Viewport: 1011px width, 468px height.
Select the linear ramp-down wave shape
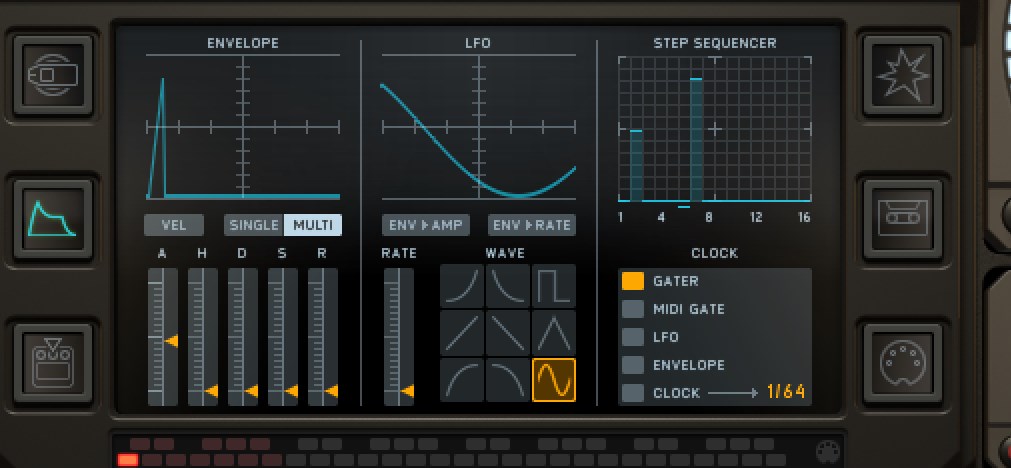click(507, 333)
